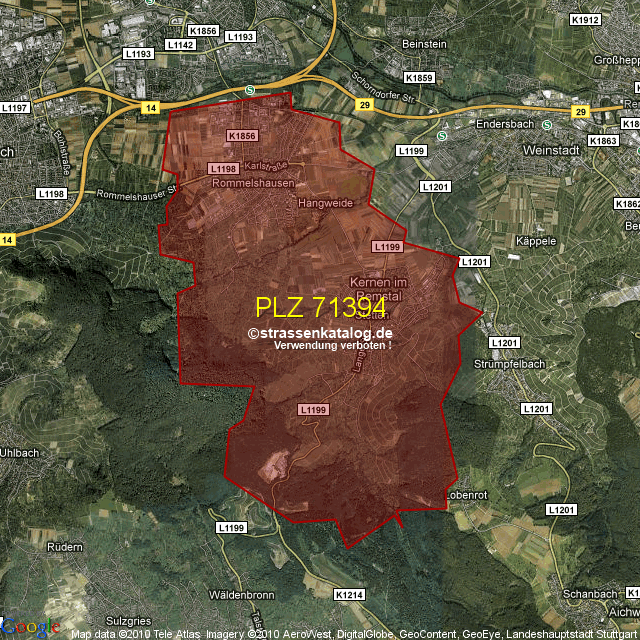Click the S-Bahn station icon north of Rommelshausen
Screen dimensions: 640x640
pos(250,91)
